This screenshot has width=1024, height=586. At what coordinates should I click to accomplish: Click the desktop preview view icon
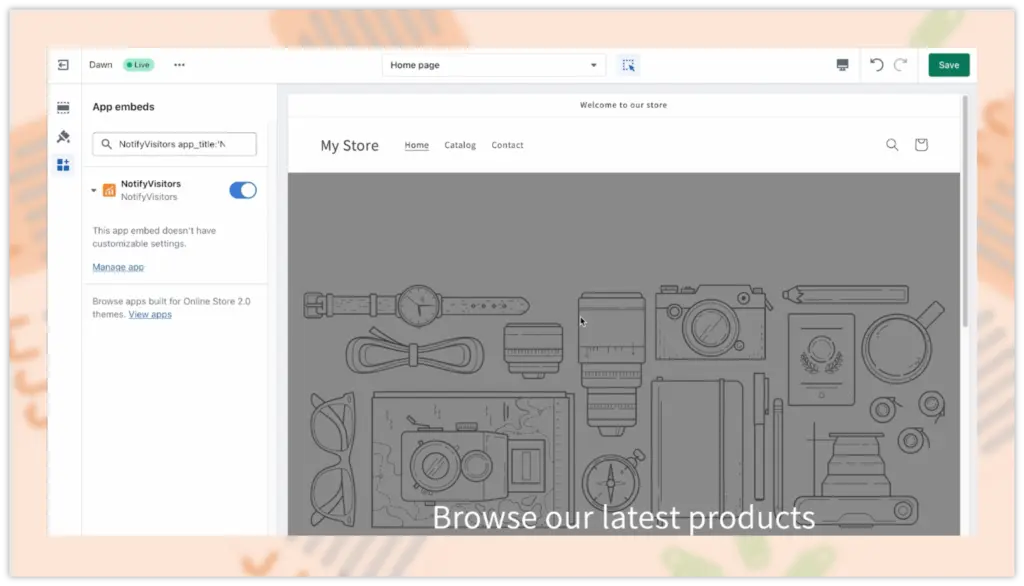point(842,65)
